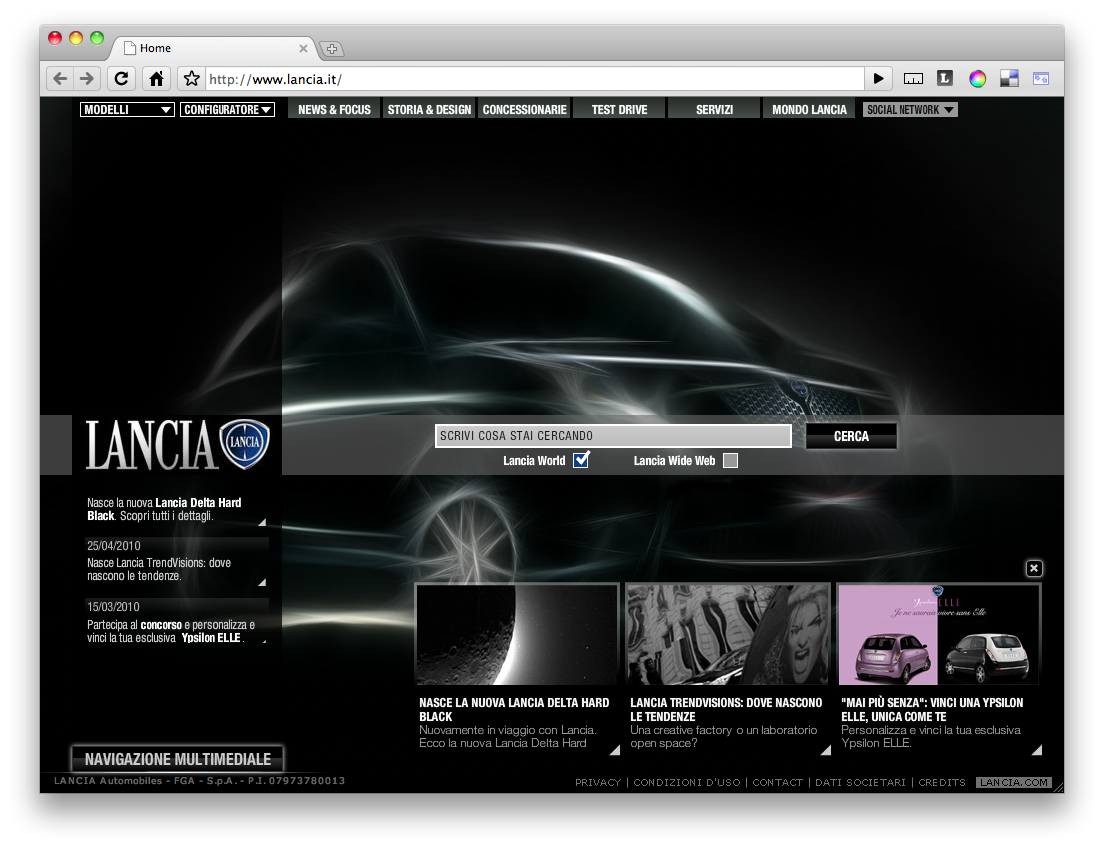The image size is (1104, 848).
Task: Click the arrow on Lancia Trendvisions card
Action: coord(825,750)
